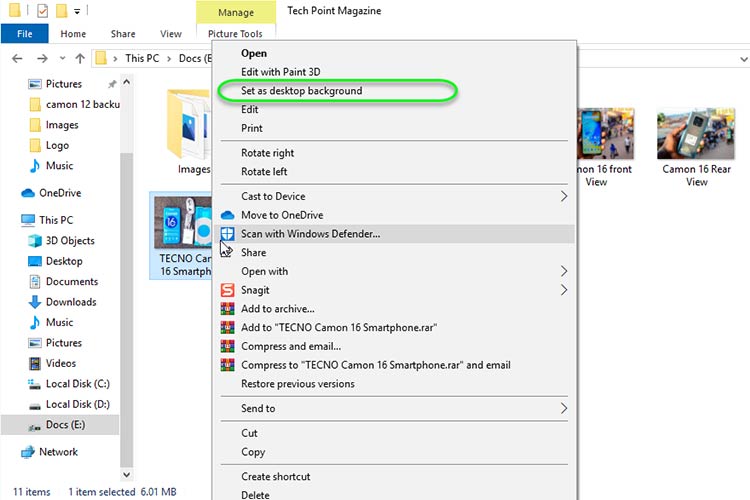Image resolution: width=750 pixels, height=500 pixels.
Task: Select the Camon 16 front View image
Action: click(x=606, y=133)
